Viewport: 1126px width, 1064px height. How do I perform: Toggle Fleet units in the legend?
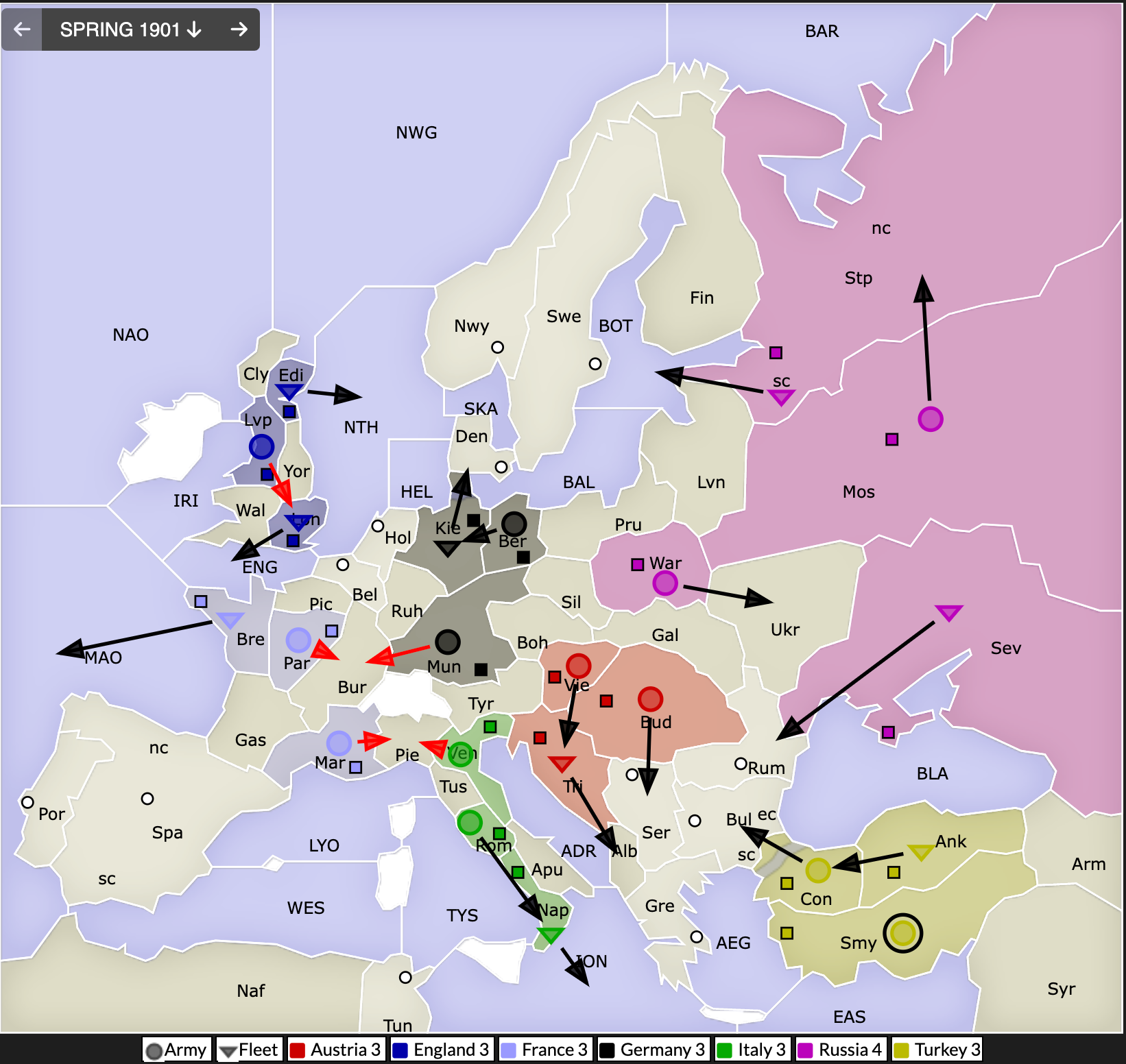tap(250, 1050)
